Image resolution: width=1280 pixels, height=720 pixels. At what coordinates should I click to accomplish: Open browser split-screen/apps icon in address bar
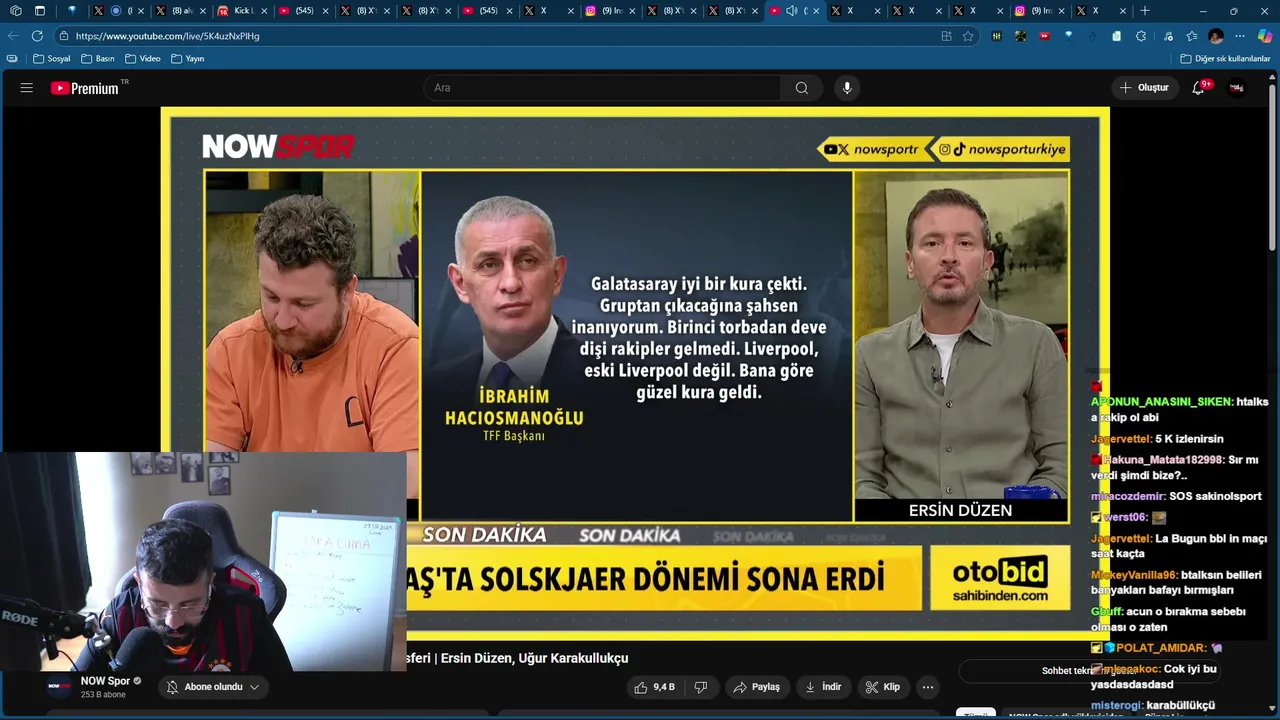coord(946,36)
